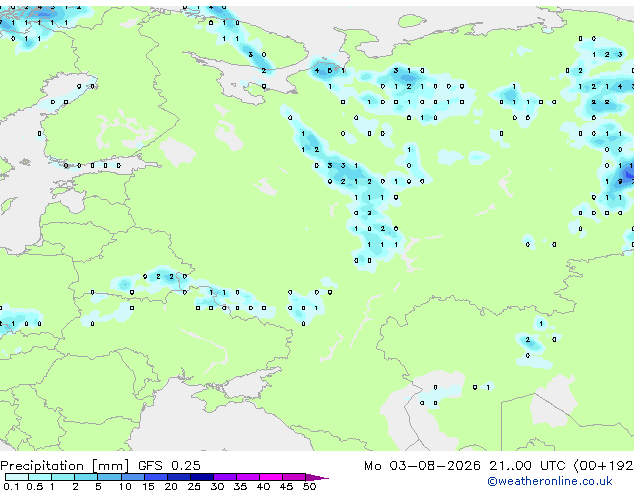Click the '25' legend scale value
This screenshot has width=634, height=490.
[194, 486]
